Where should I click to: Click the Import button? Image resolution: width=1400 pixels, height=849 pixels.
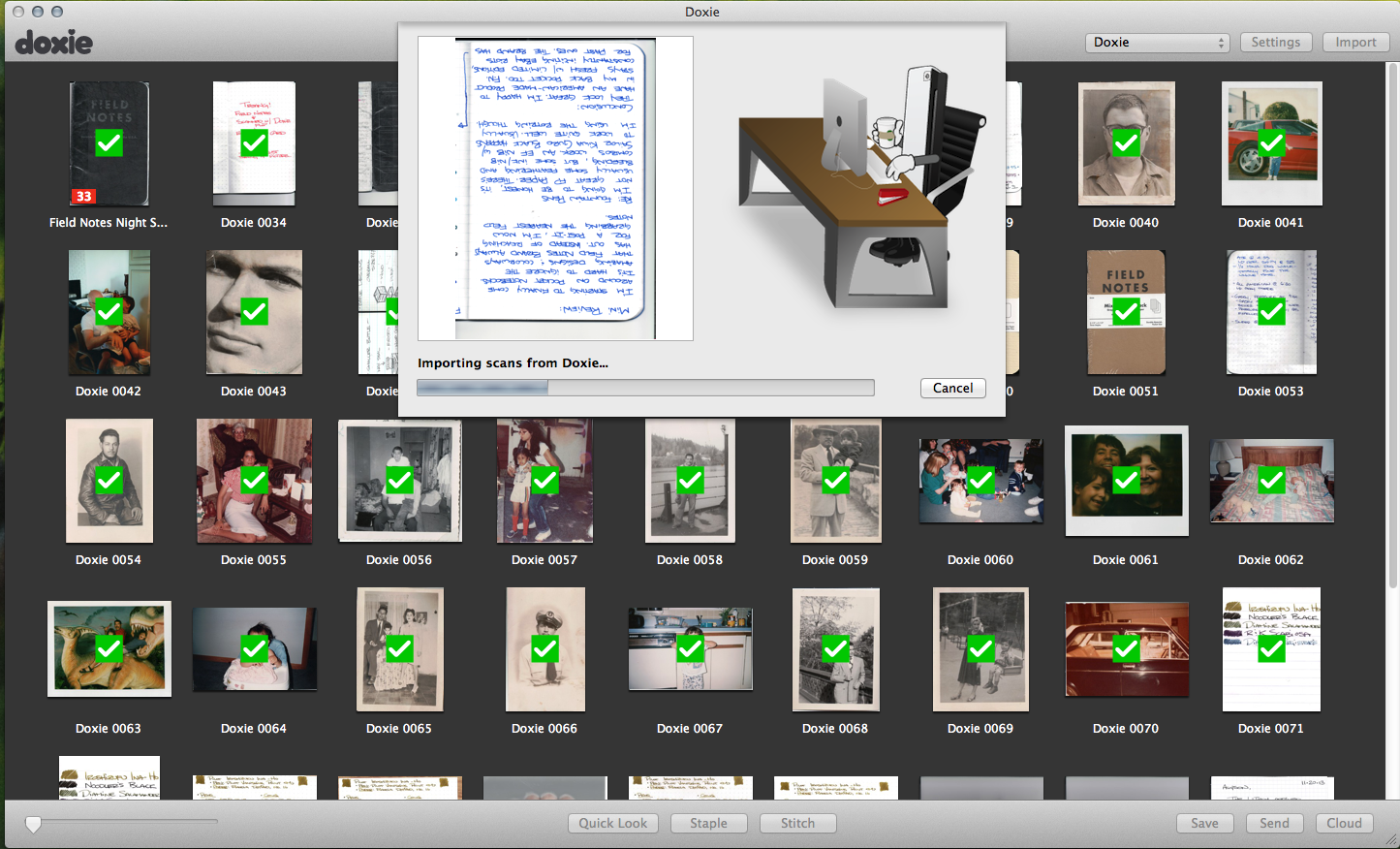pos(1355,43)
